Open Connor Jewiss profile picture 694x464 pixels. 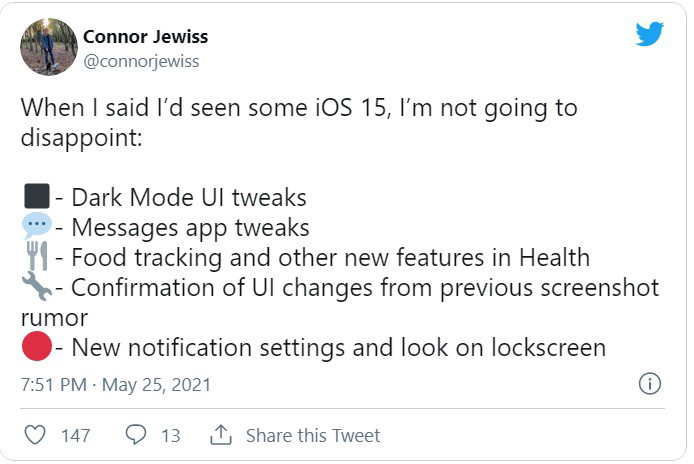tap(49, 47)
